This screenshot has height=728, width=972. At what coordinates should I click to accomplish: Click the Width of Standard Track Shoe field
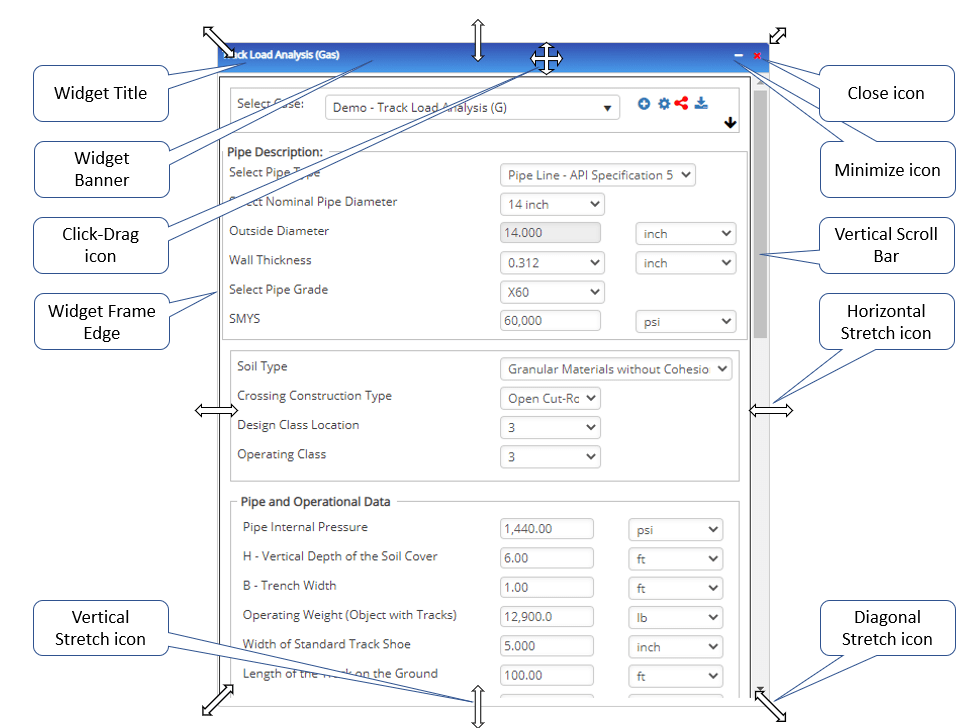click(547, 646)
